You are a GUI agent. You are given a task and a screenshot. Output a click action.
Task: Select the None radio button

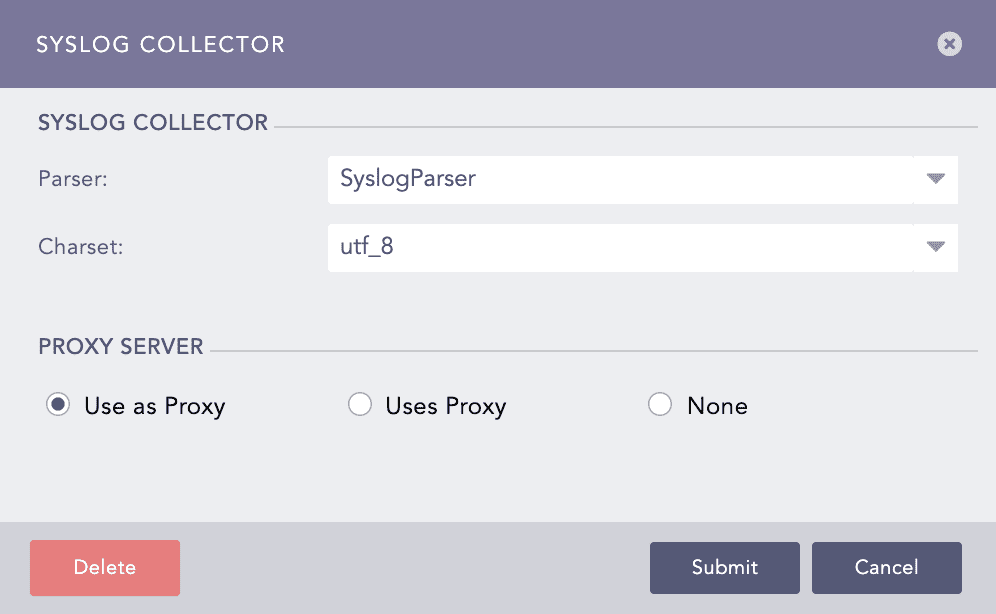tap(660, 405)
